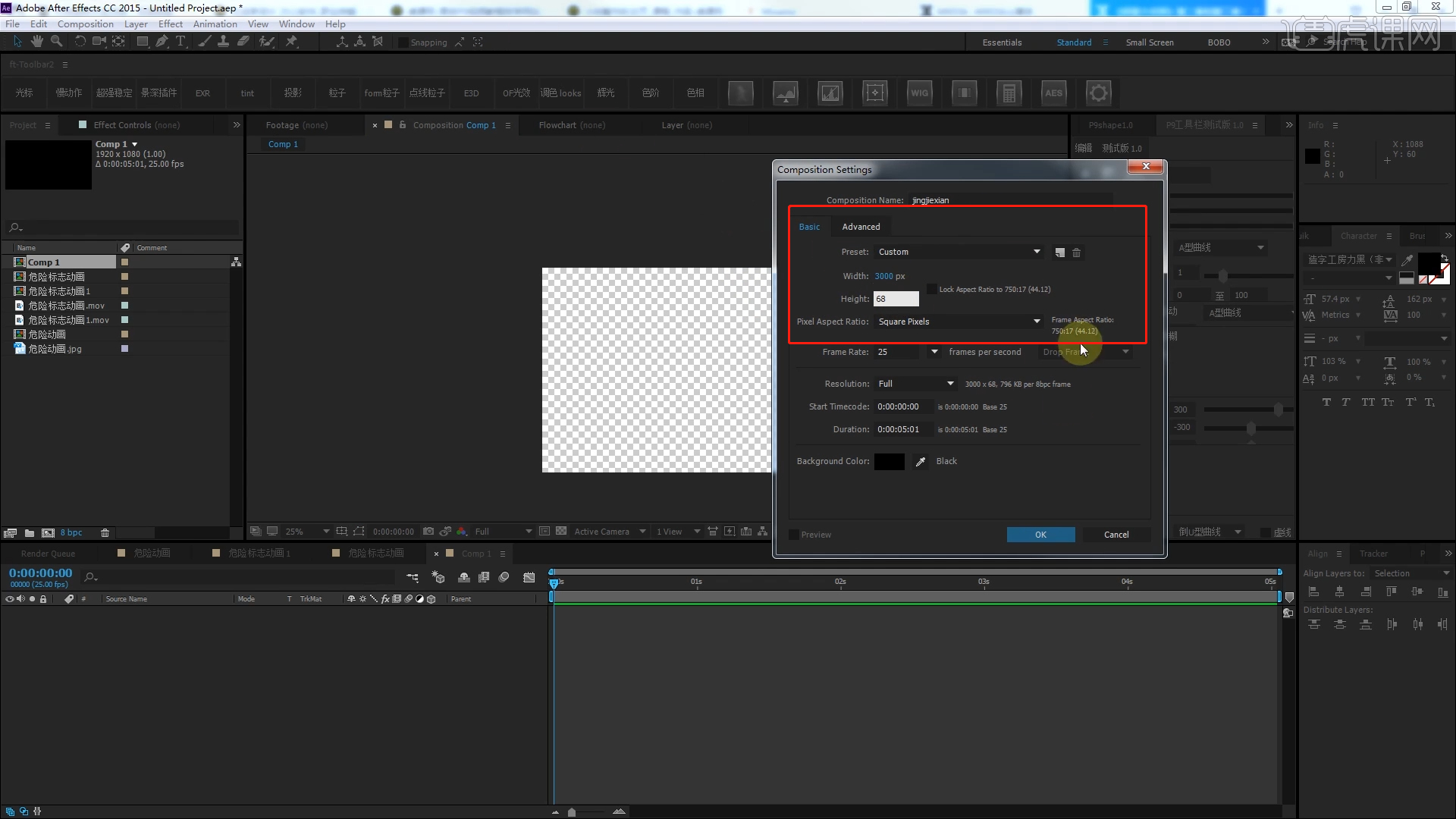Screen dimensions: 1456x819
Task: Toggle the Preview checkbox
Action: coord(793,534)
